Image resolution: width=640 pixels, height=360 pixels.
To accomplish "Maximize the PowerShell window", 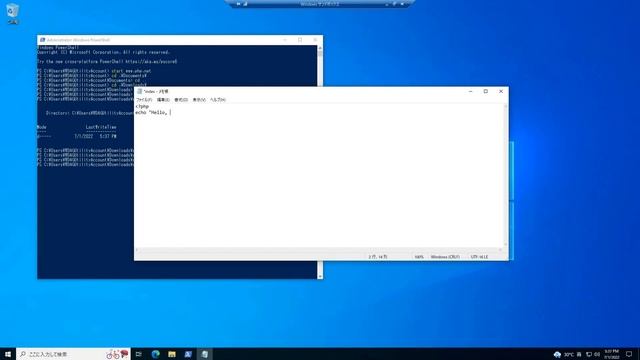I will [x=300, y=40].
